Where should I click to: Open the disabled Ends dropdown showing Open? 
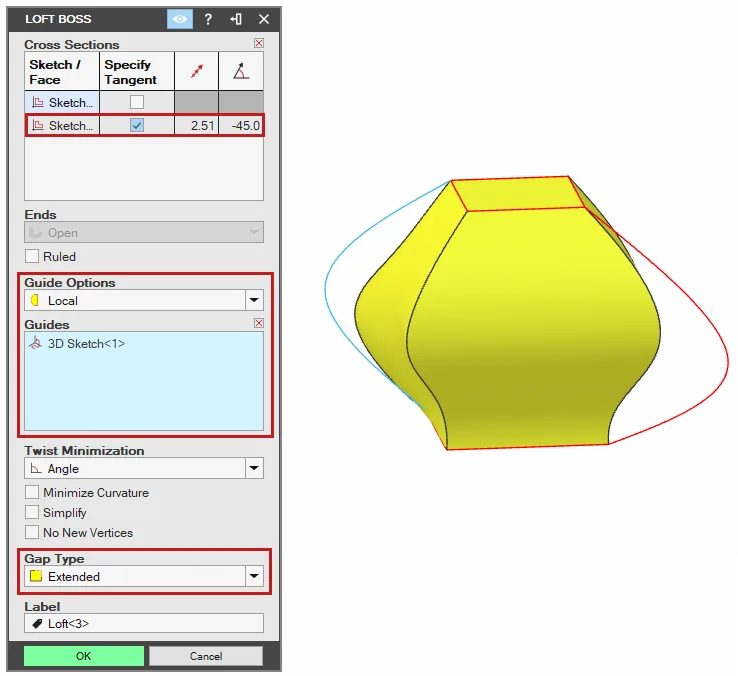tap(144, 233)
